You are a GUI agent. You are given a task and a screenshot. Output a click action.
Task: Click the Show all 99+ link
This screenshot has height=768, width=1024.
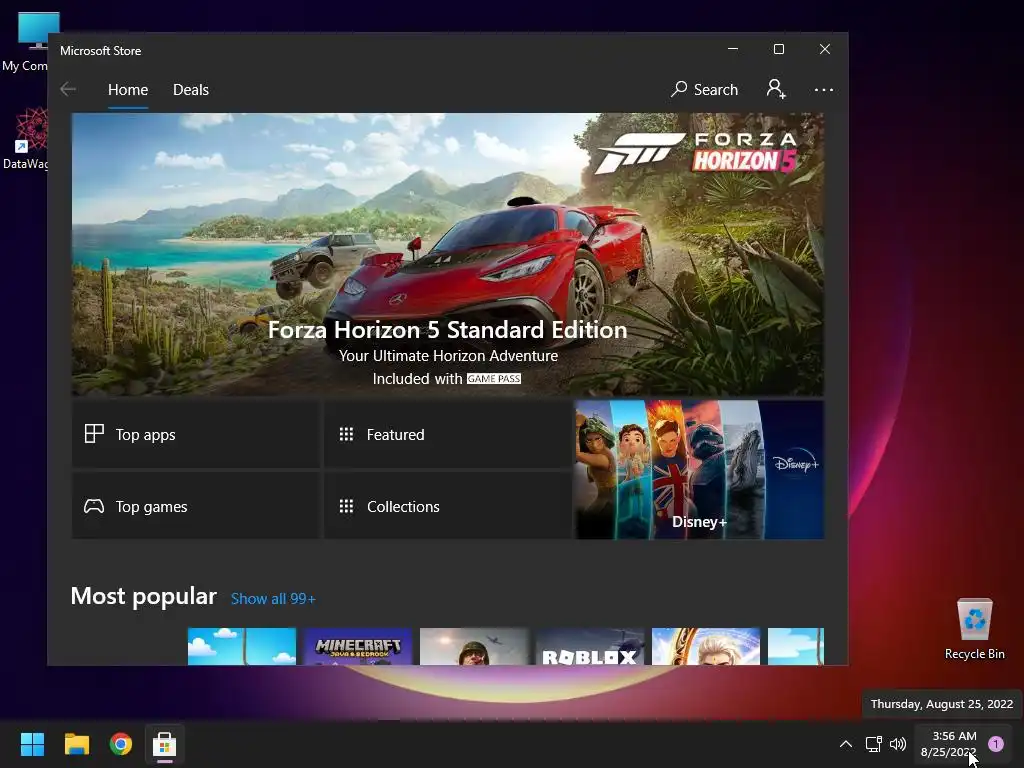273,599
